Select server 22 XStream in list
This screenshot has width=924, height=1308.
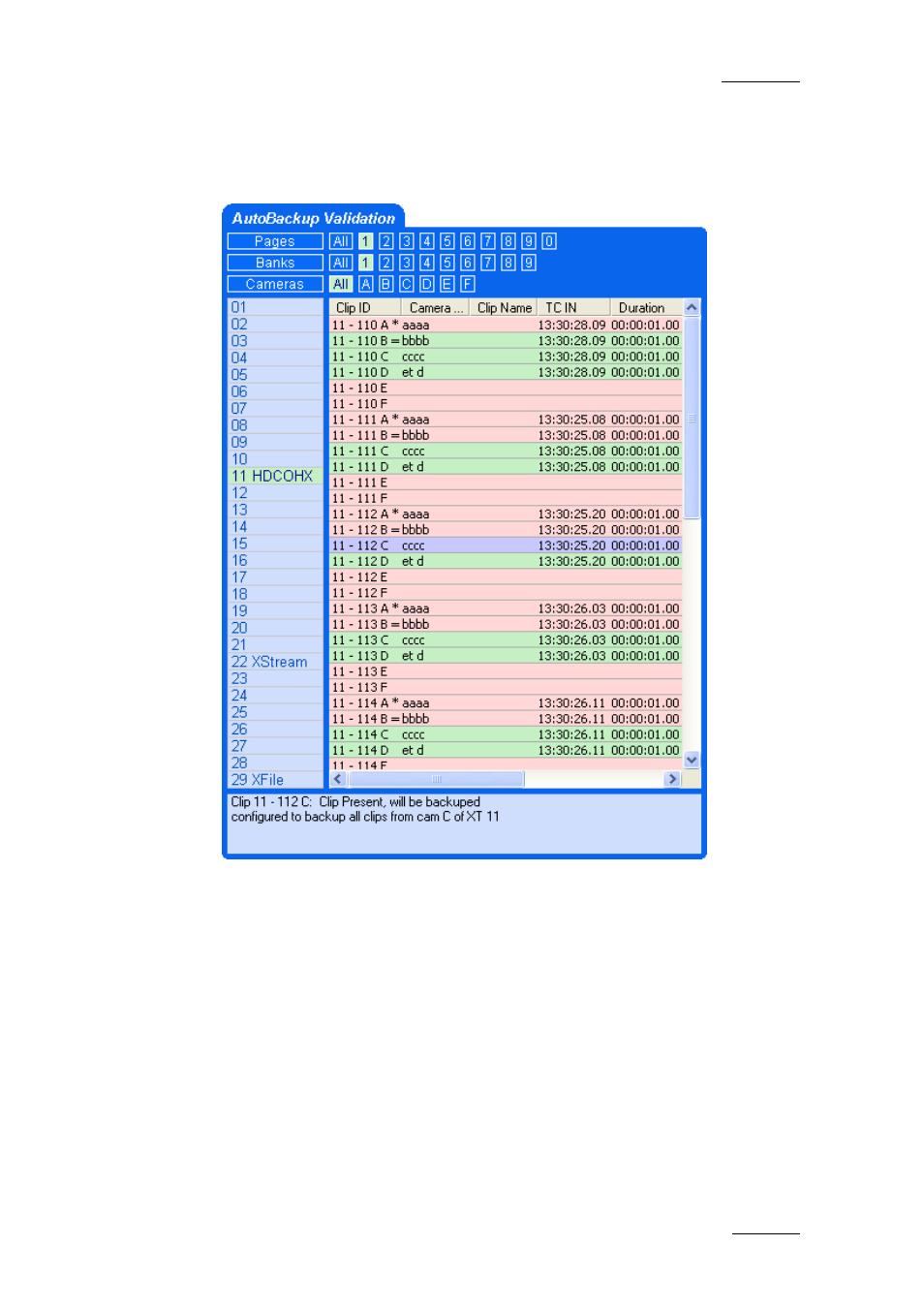(276, 662)
